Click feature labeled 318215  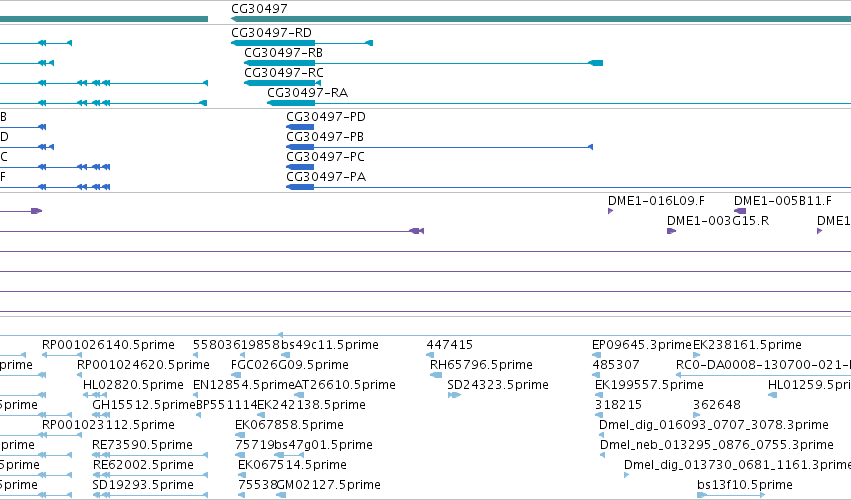pos(618,405)
